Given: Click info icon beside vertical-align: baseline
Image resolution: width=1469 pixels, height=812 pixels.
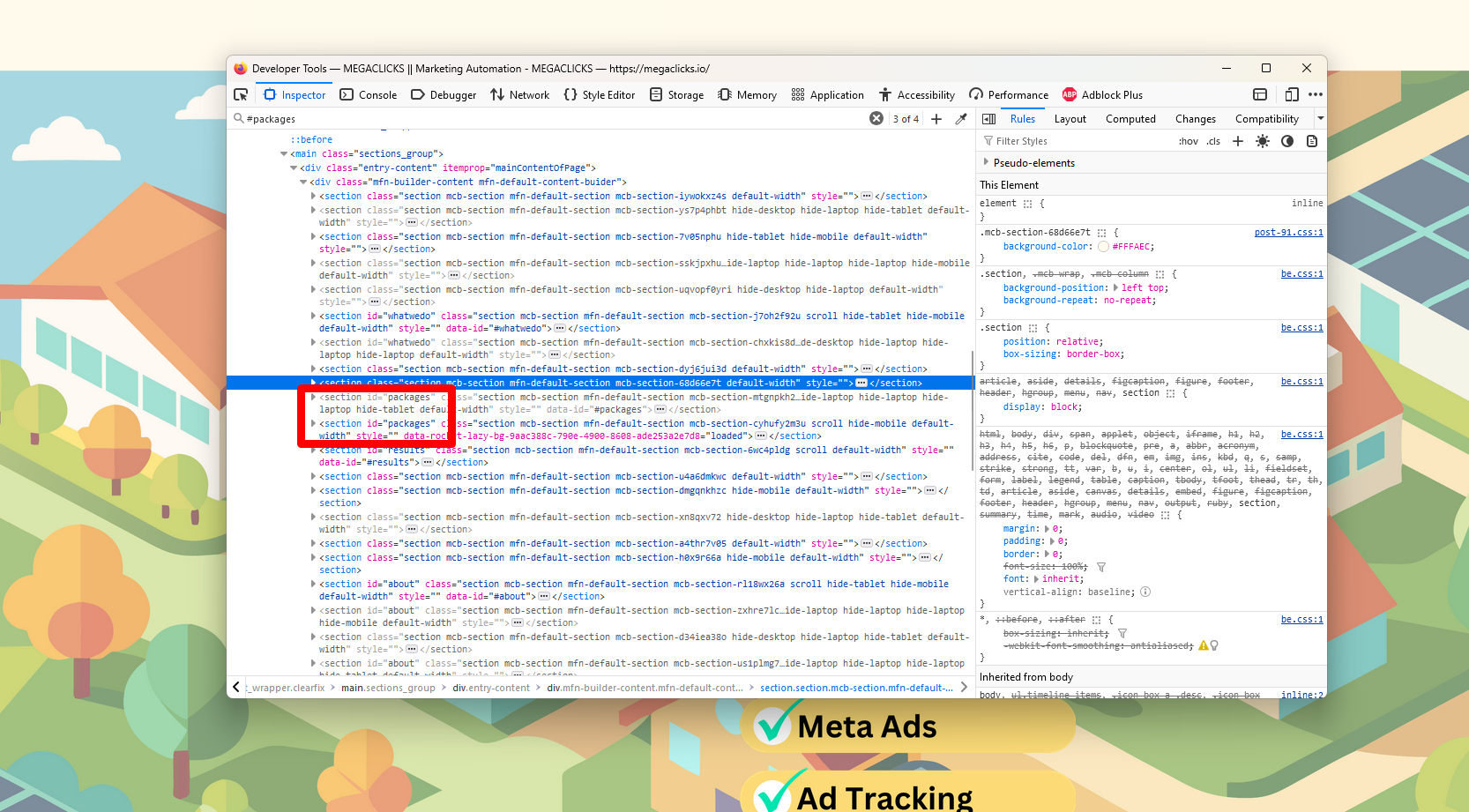Looking at the screenshot, I should (x=1145, y=592).
